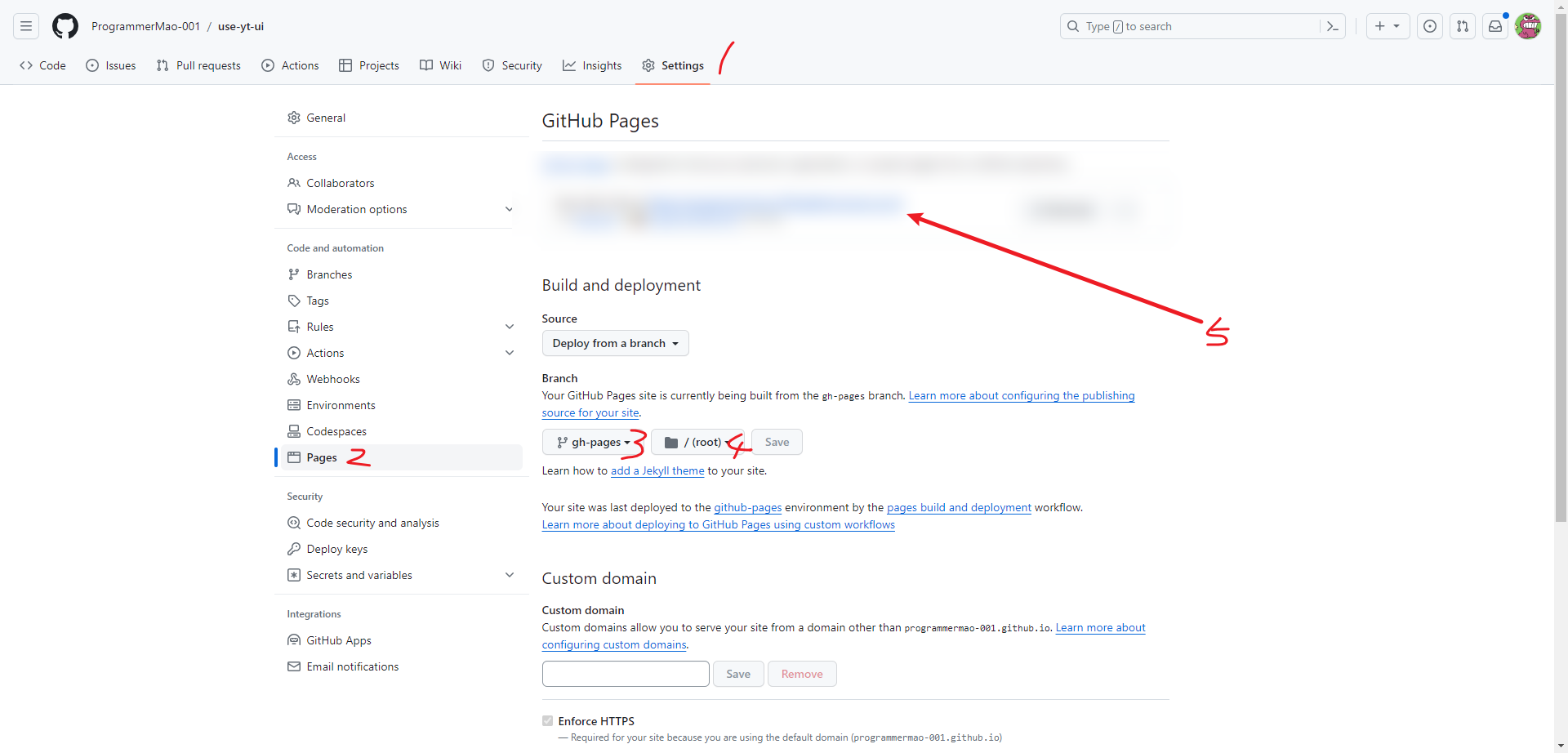Click the Tags icon in sidebar

click(x=294, y=301)
